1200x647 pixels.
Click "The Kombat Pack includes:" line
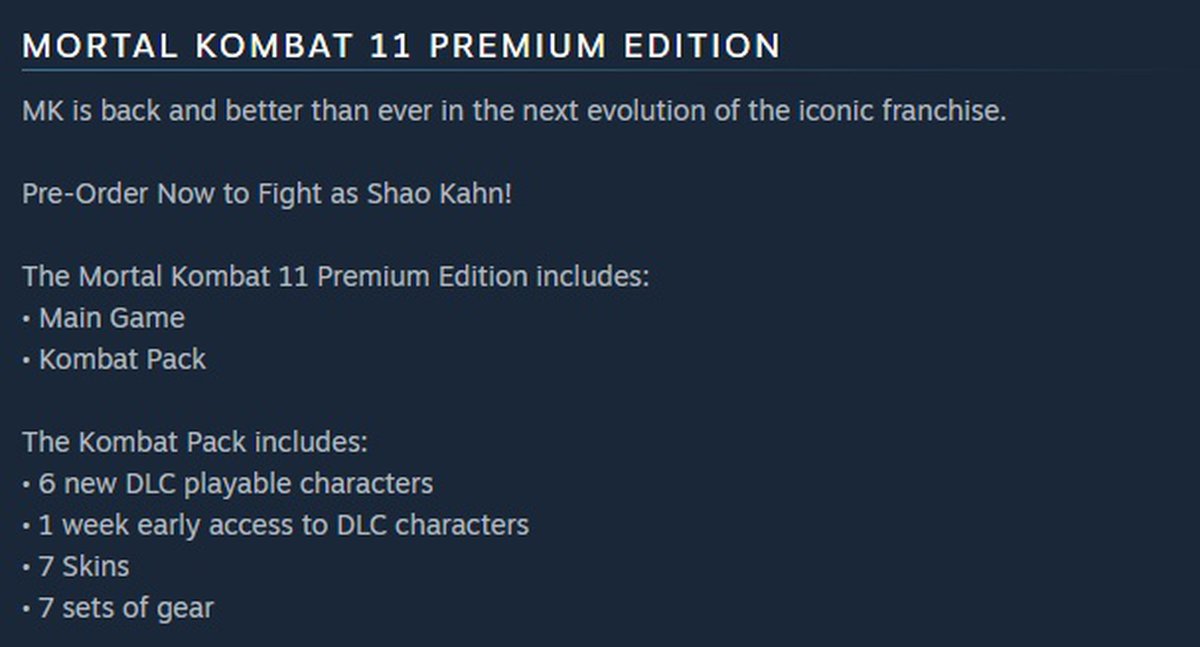pos(195,442)
